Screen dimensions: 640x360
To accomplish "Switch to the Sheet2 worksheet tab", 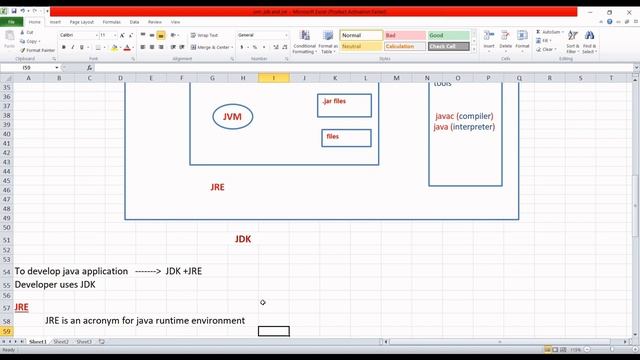I will pos(61,342).
